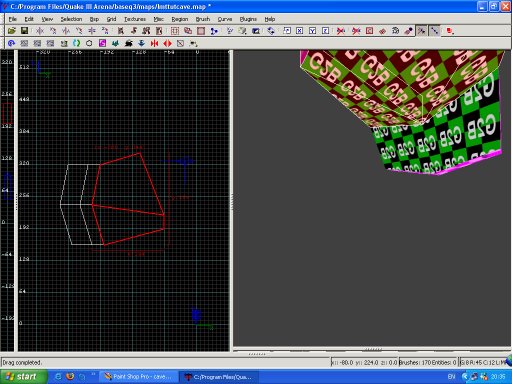512x384 pixels.
Task: Toggle the free scale button
Action: pos(287,31)
